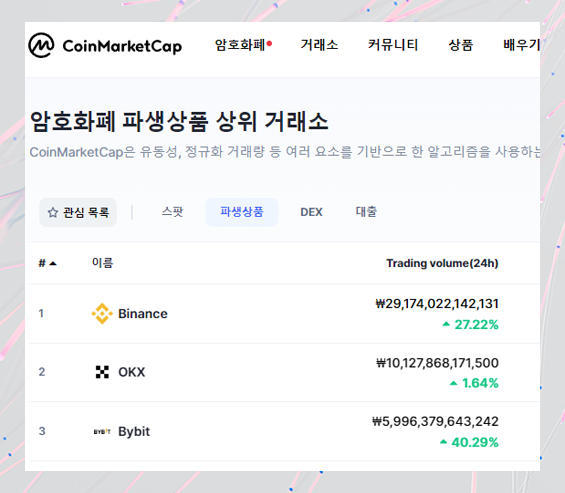Switch to the 대출 tab
565x493 pixels.
366,212
